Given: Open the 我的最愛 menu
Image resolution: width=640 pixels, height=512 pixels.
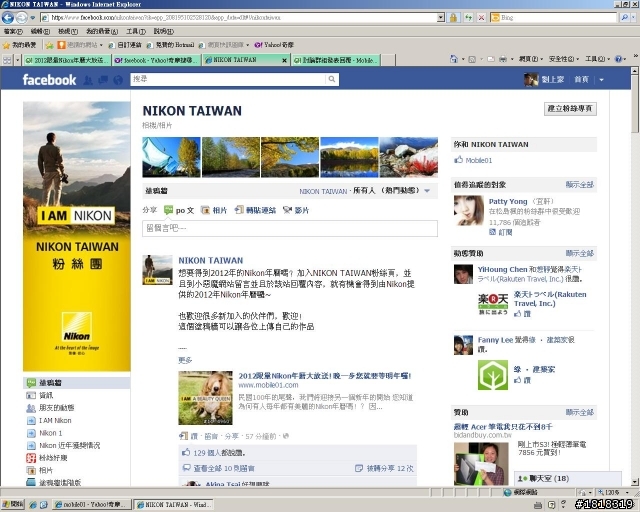Looking at the screenshot, I should [x=102, y=31].
